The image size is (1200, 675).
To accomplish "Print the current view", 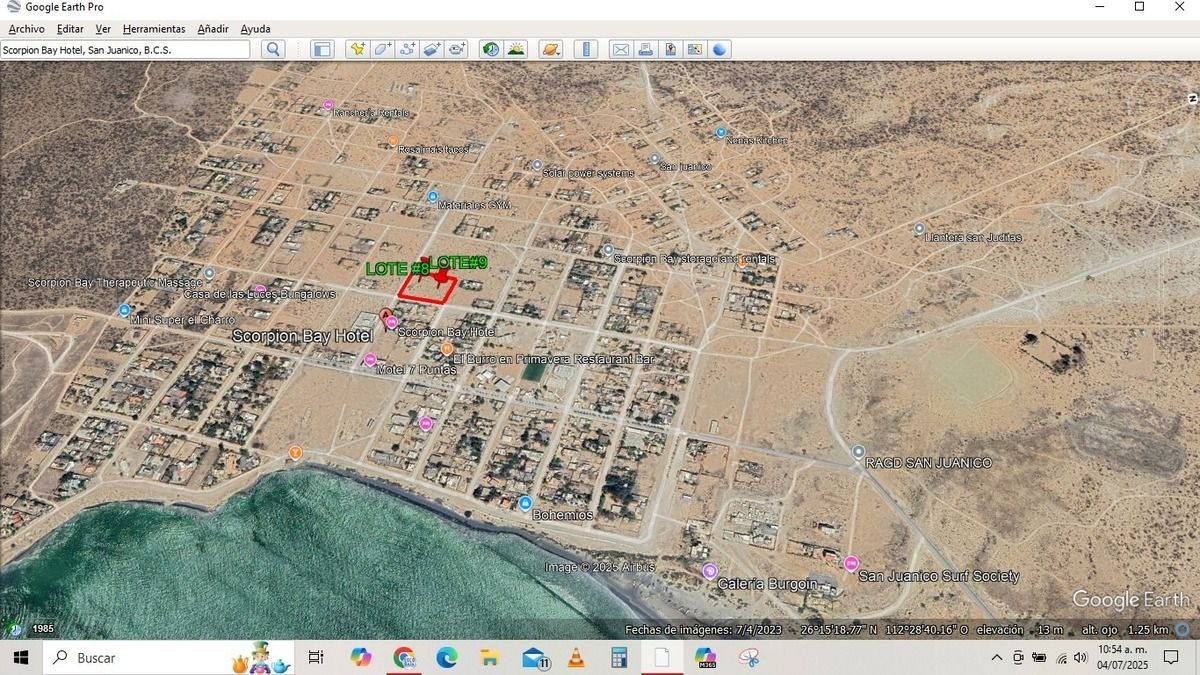I will coord(646,49).
